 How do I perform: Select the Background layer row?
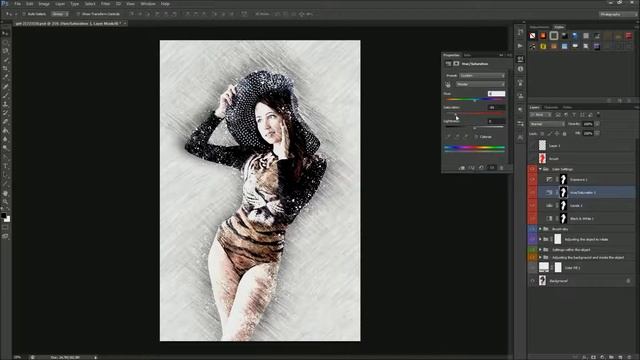point(586,281)
